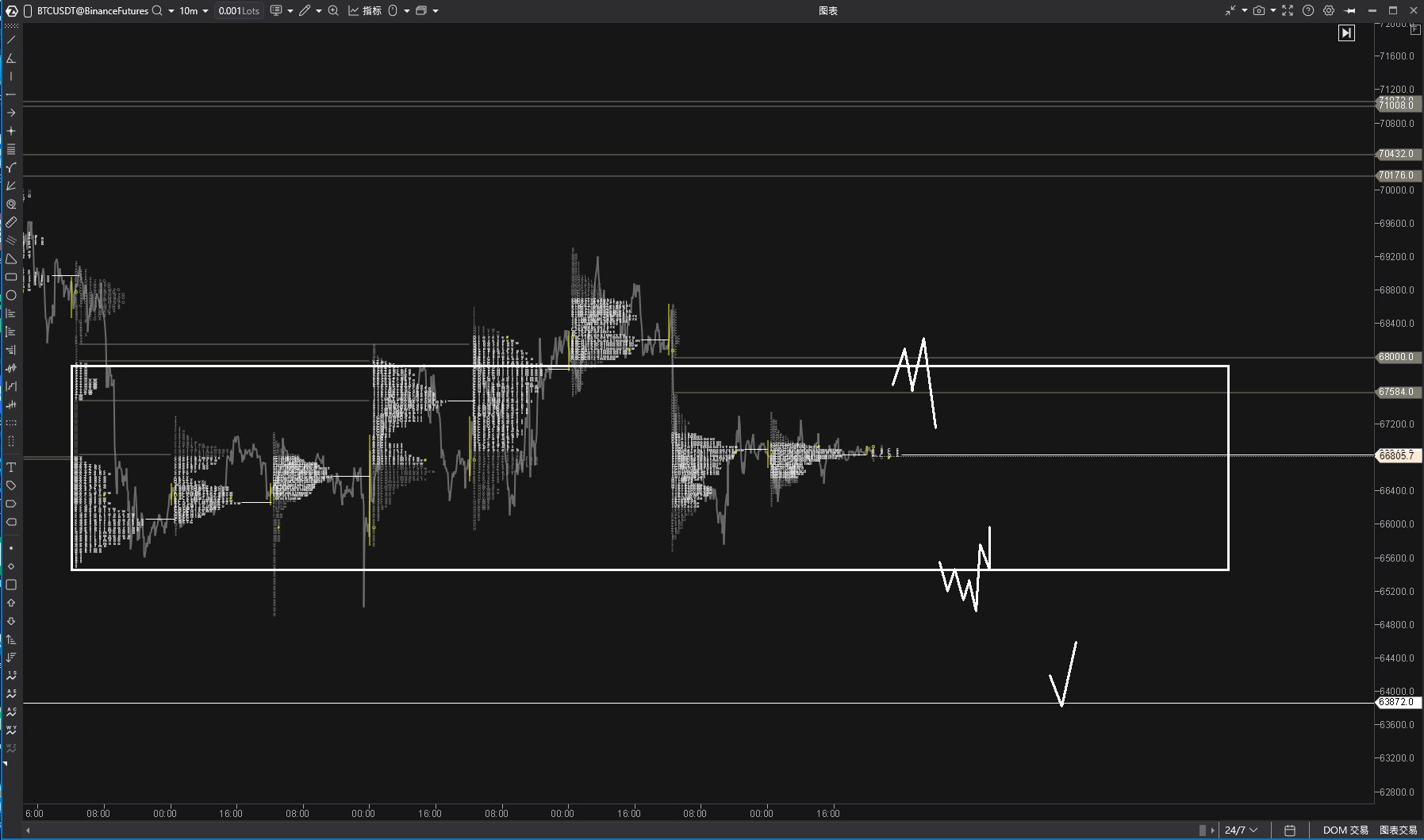Click the 63872.0 price level label
1424x840 pixels.
pyautogui.click(x=1397, y=702)
